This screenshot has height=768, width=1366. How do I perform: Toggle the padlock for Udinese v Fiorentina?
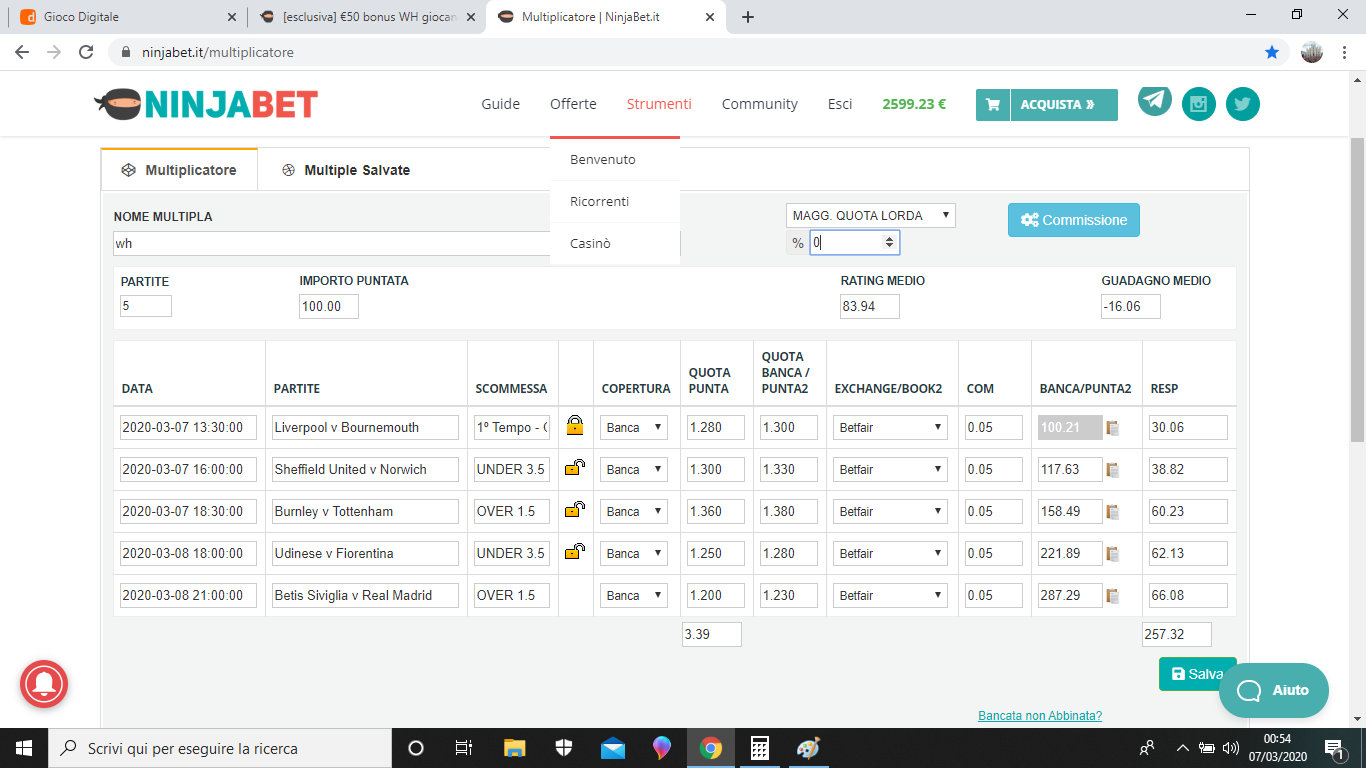(x=575, y=551)
